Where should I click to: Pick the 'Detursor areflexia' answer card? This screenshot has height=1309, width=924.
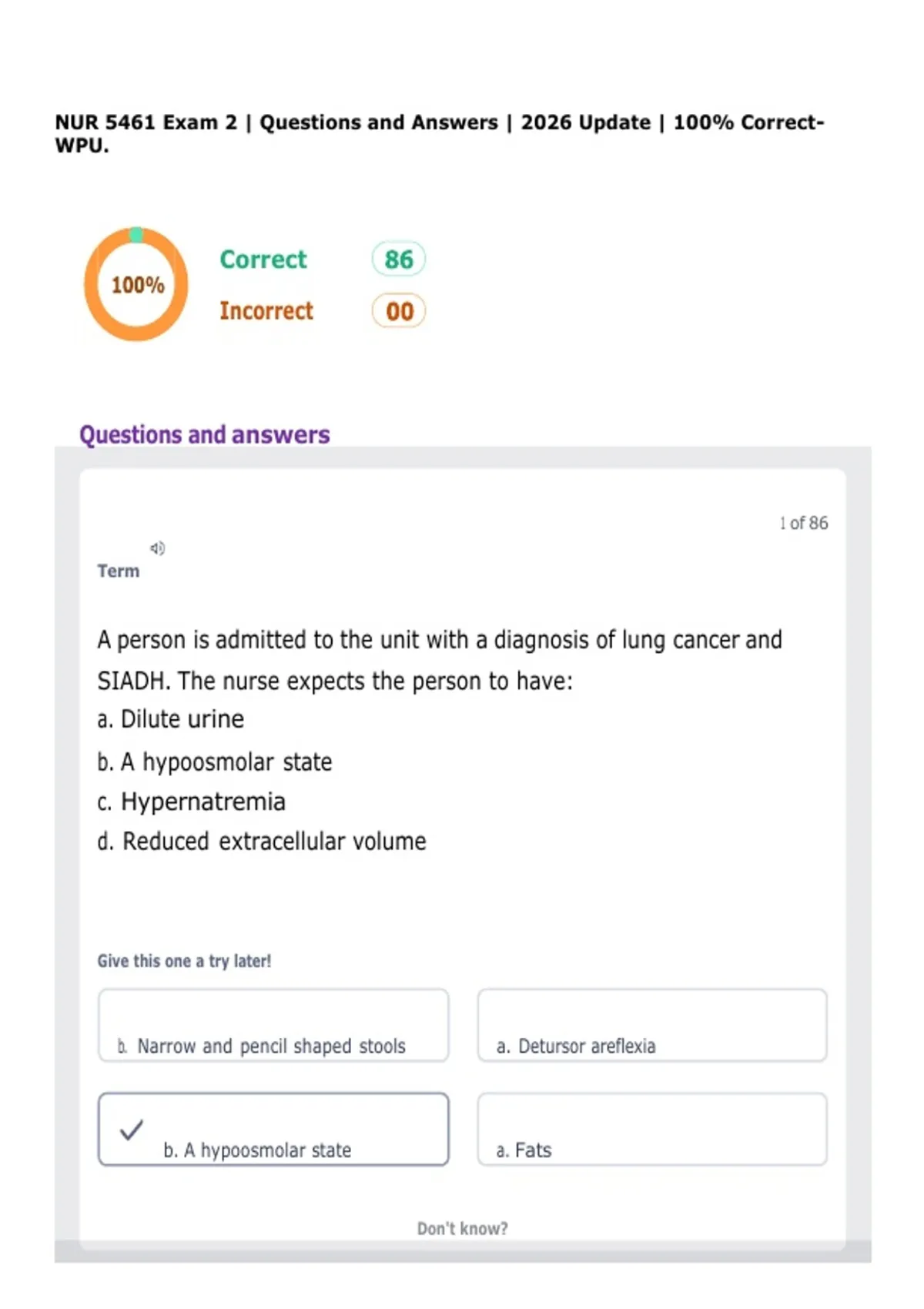(x=652, y=1025)
